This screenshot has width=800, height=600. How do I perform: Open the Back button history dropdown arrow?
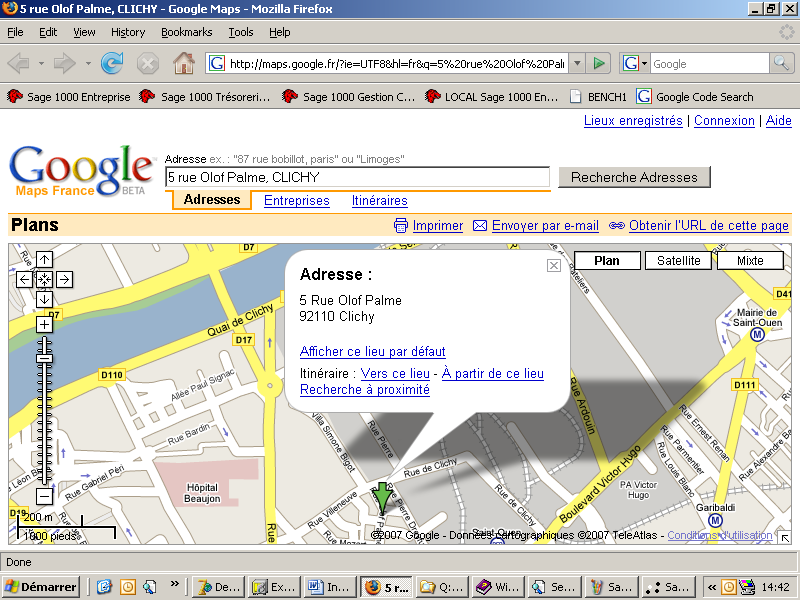(41, 64)
